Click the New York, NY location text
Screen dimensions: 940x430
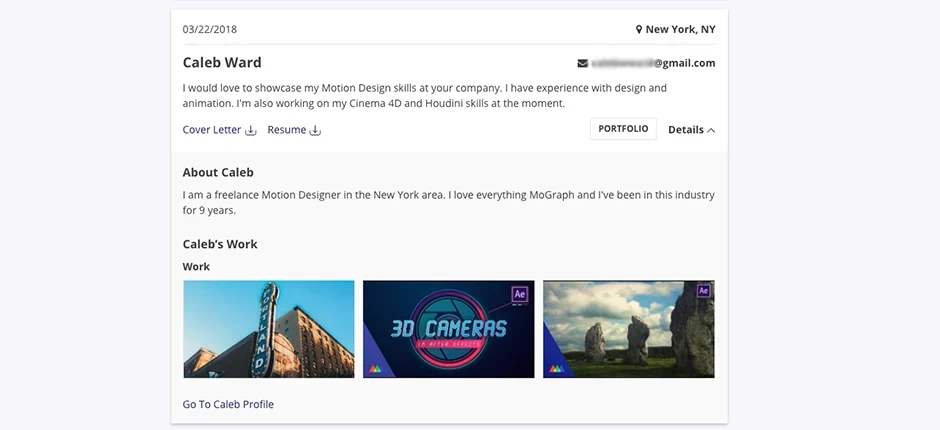point(680,29)
